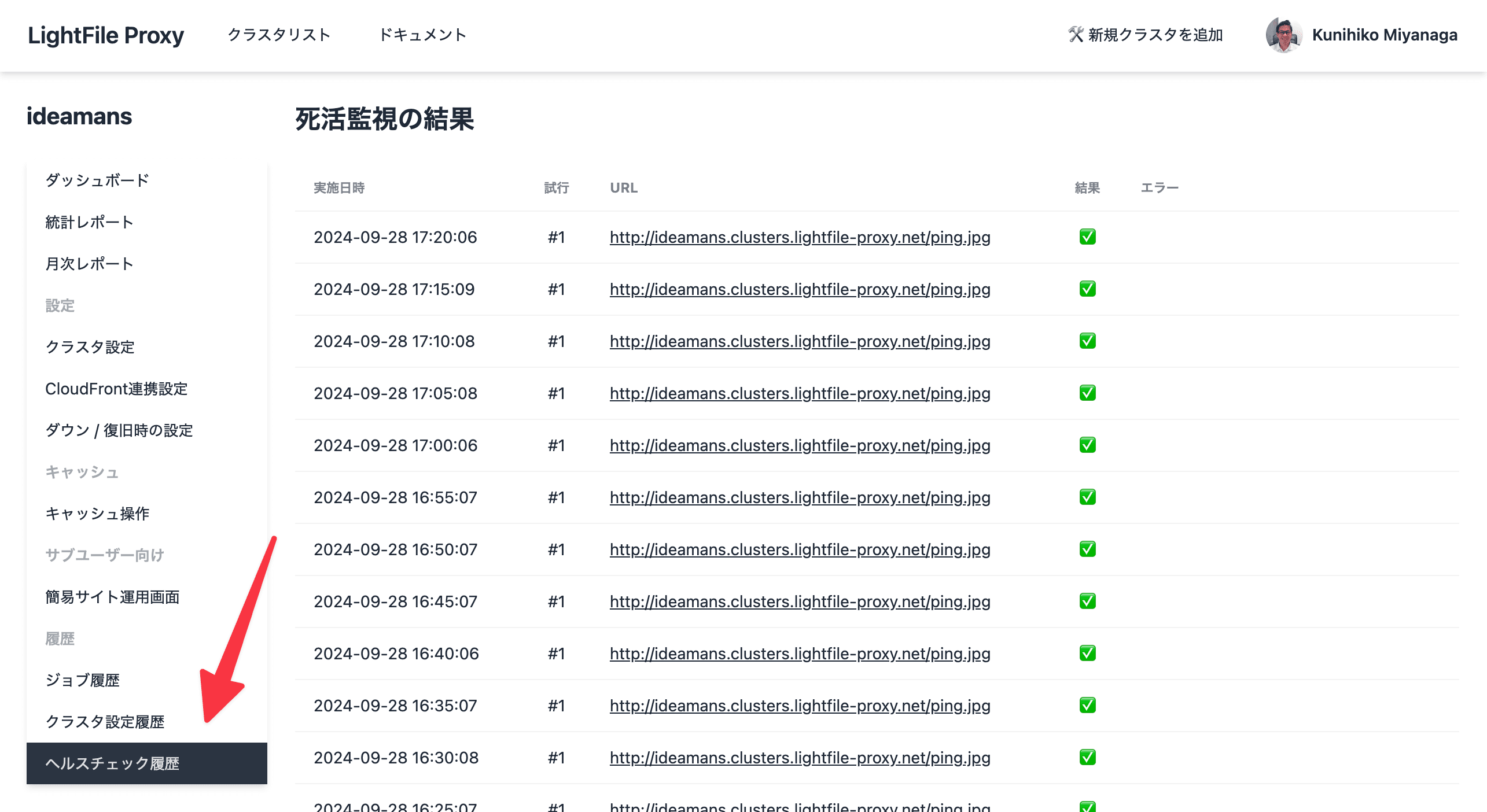Select ヘルスチェック履歴 highlighted menu item
The height and width of the screenshot is (812, 1487).
[x=113, y=763]
